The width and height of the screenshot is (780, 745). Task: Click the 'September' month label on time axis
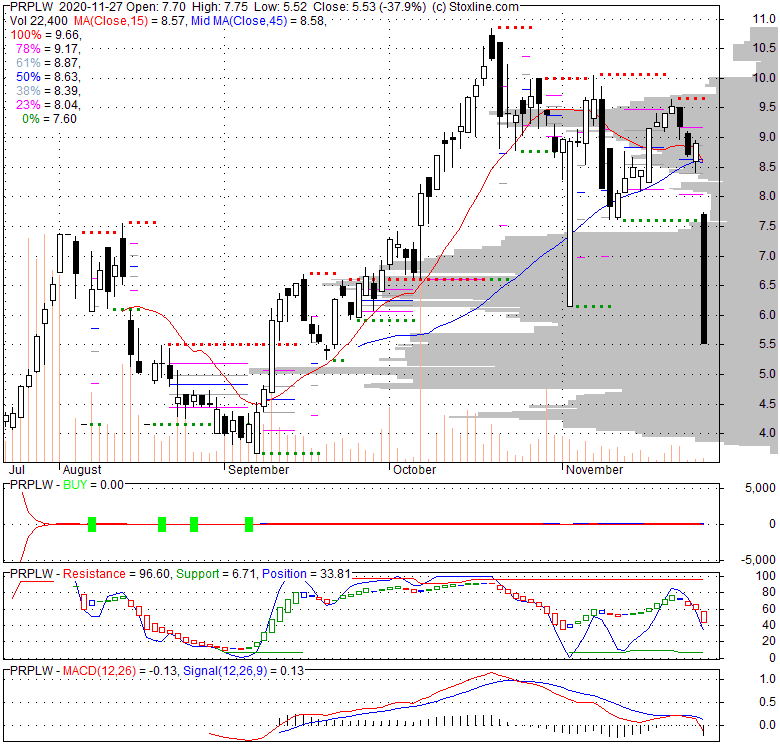point(258,469)
